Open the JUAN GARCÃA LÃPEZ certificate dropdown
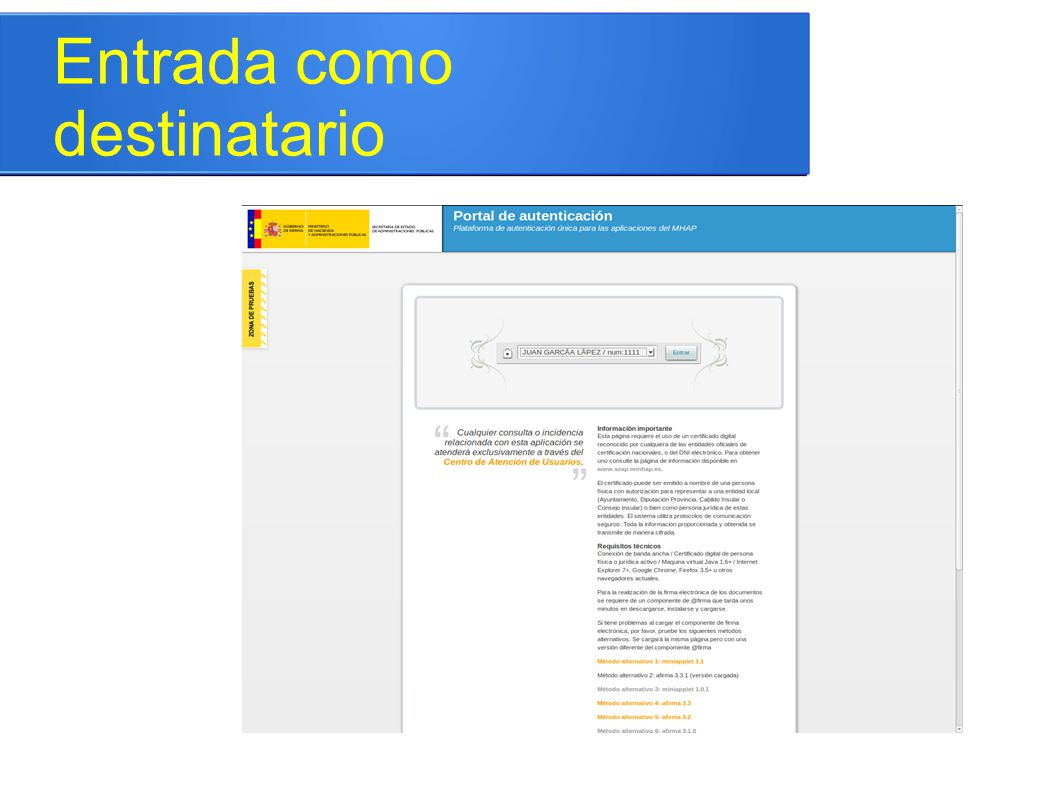The width and height of the screenshot is (1058, 793). tap(587, 352)
